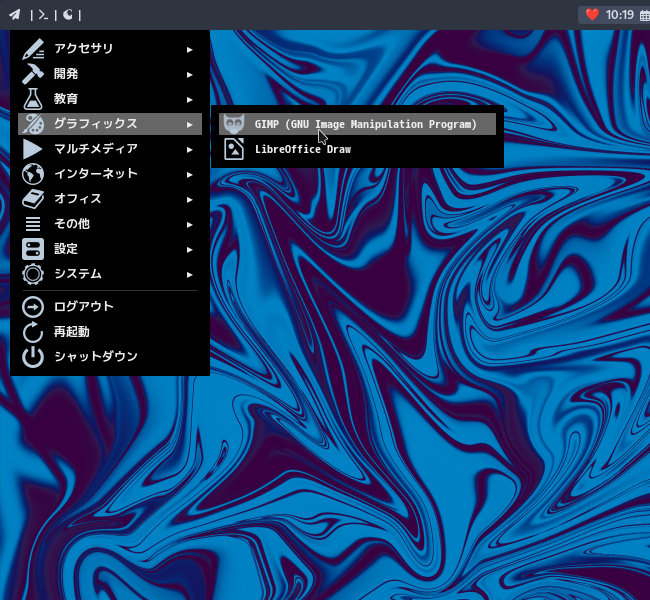The image size is (650, 600).
Task: Click the 設定 switches icon
Action: click(x=33, y=249)
